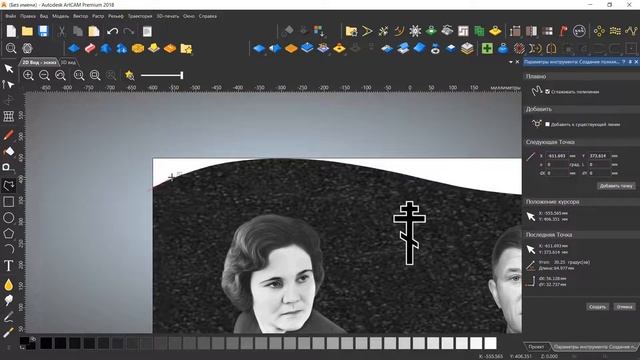Click the bitmap contrast slider handle
The image size is (640, 360).
(182, 75)
